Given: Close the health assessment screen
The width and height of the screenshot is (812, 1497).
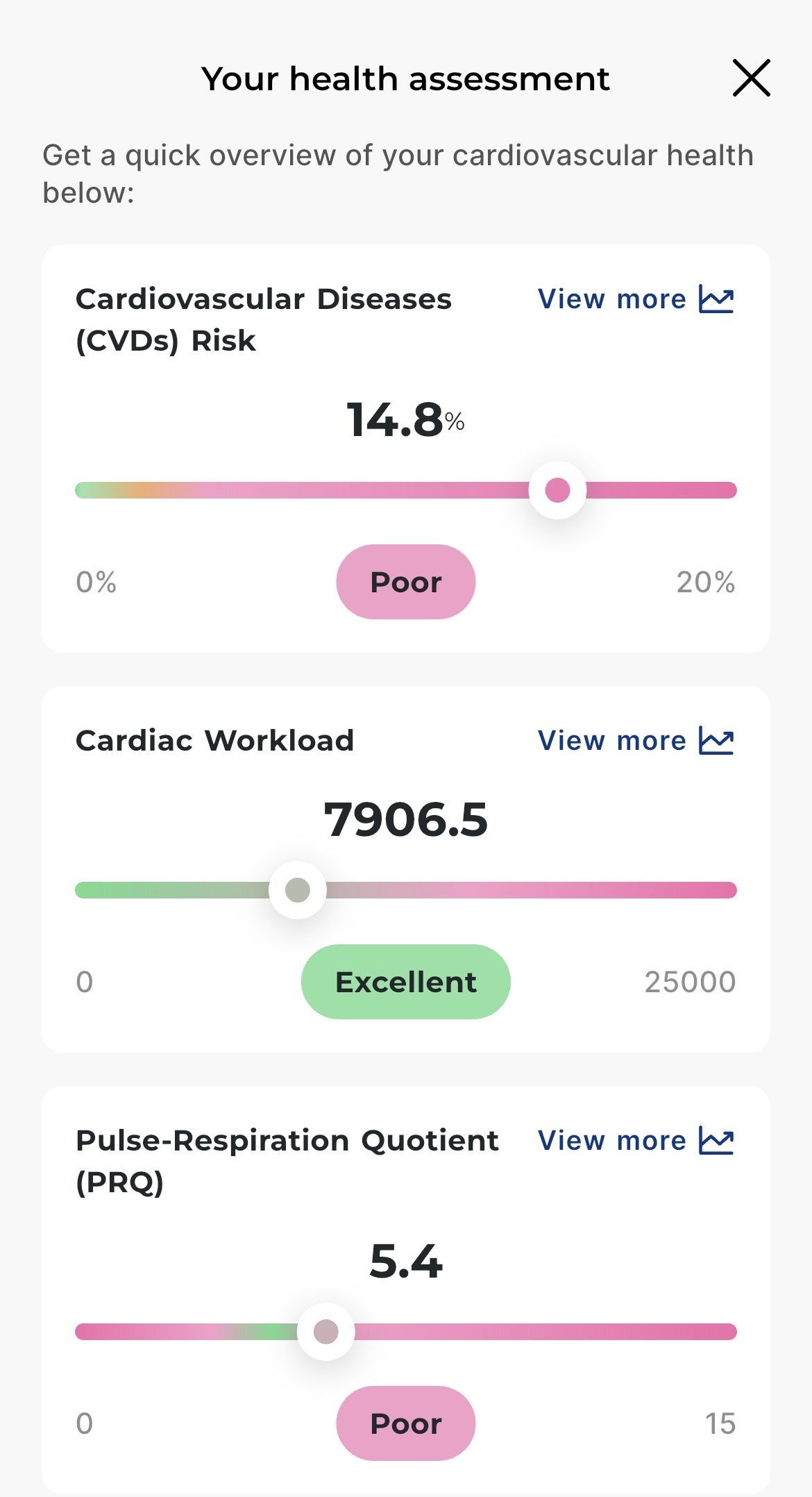Looking at the screenshot, I should point(751,78).
